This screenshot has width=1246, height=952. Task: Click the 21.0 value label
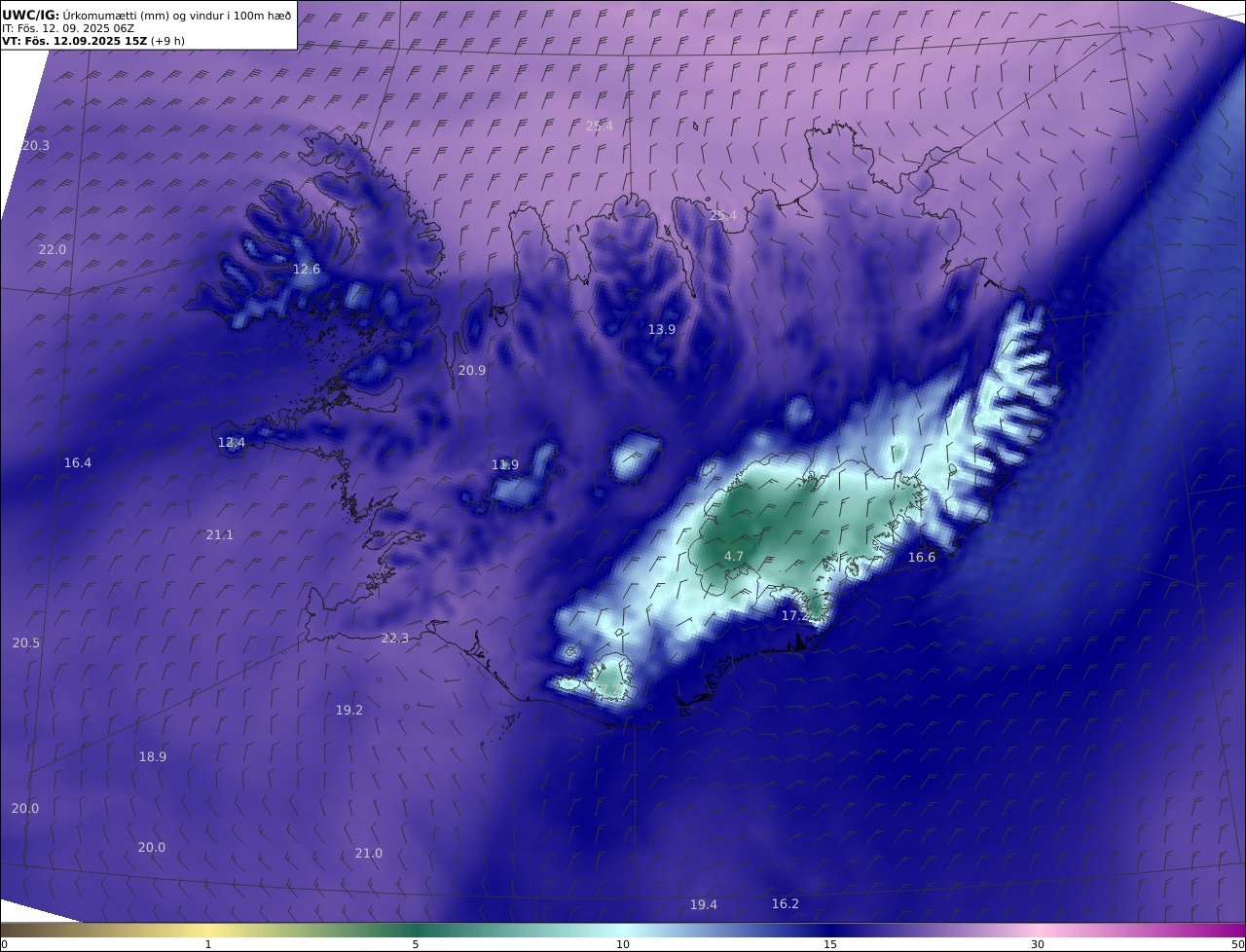tap(368, 854)
